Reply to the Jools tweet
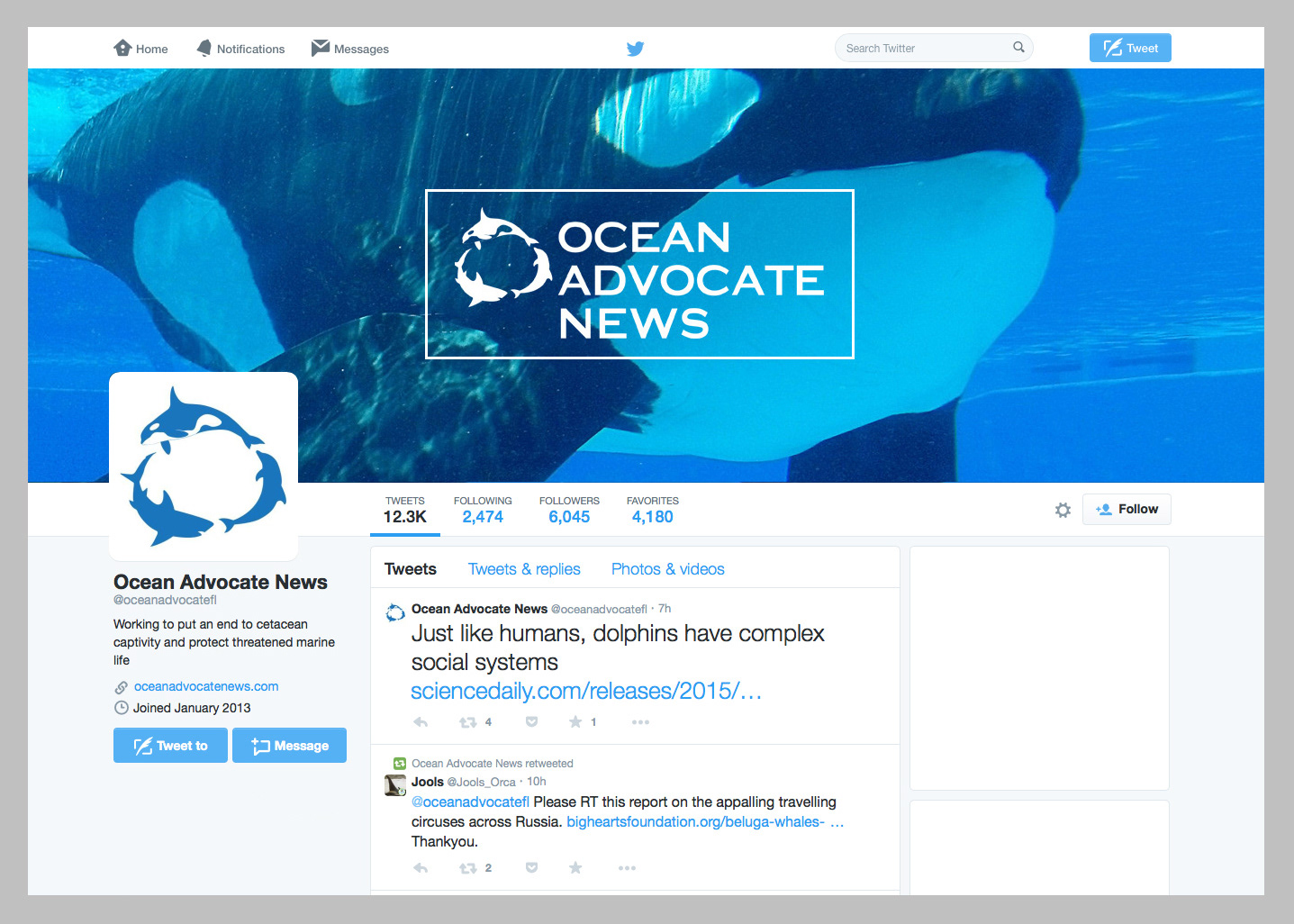 pos(421,868)
